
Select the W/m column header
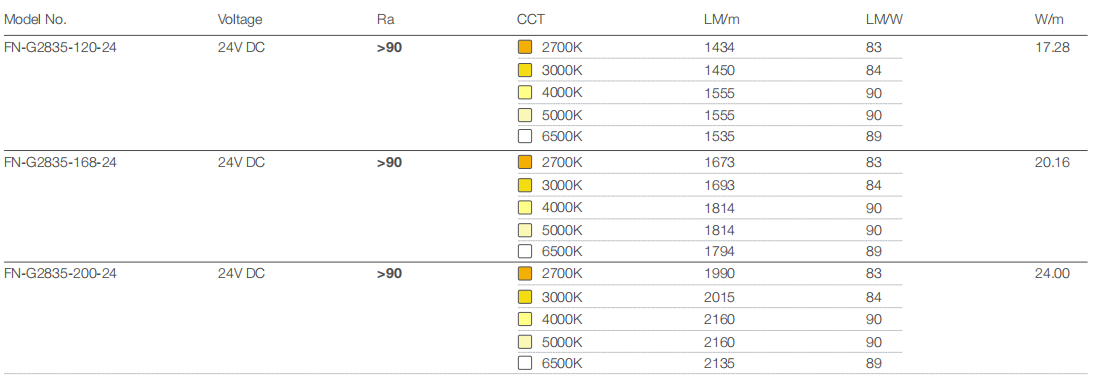(1048, 19)
